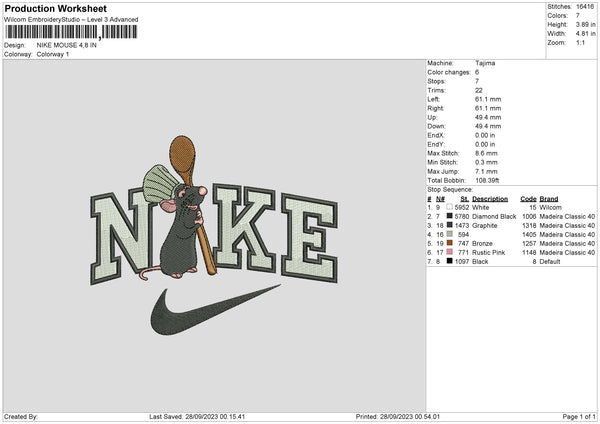Click the white color swatch in row 1

point(449,207)
